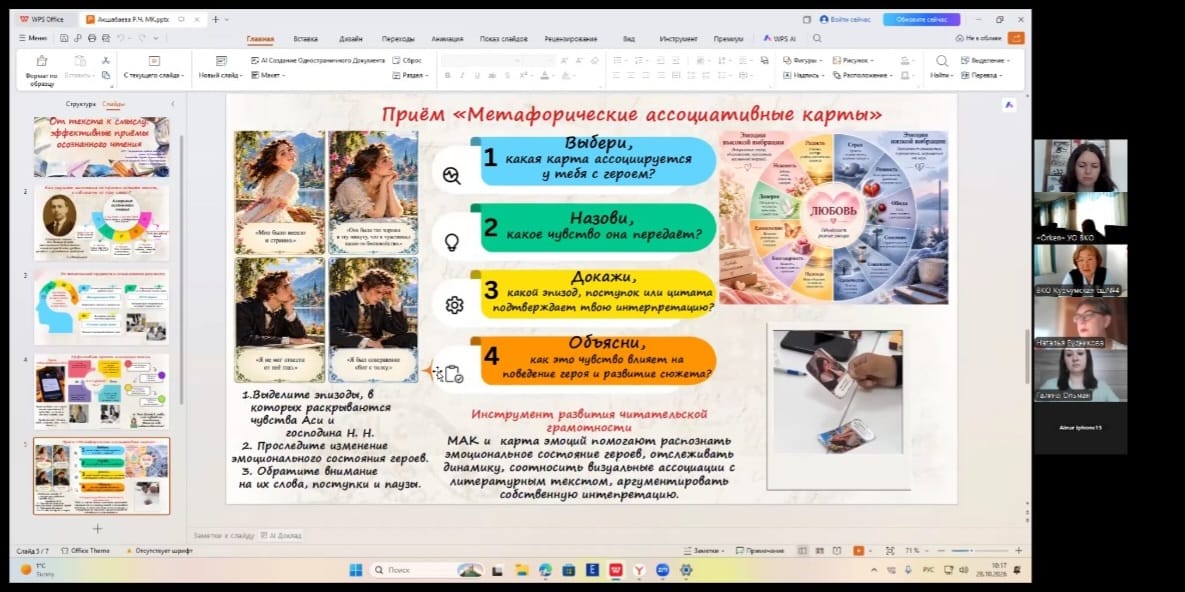
Task: Switch to slide sorter view icon
Action: [818, 550]
